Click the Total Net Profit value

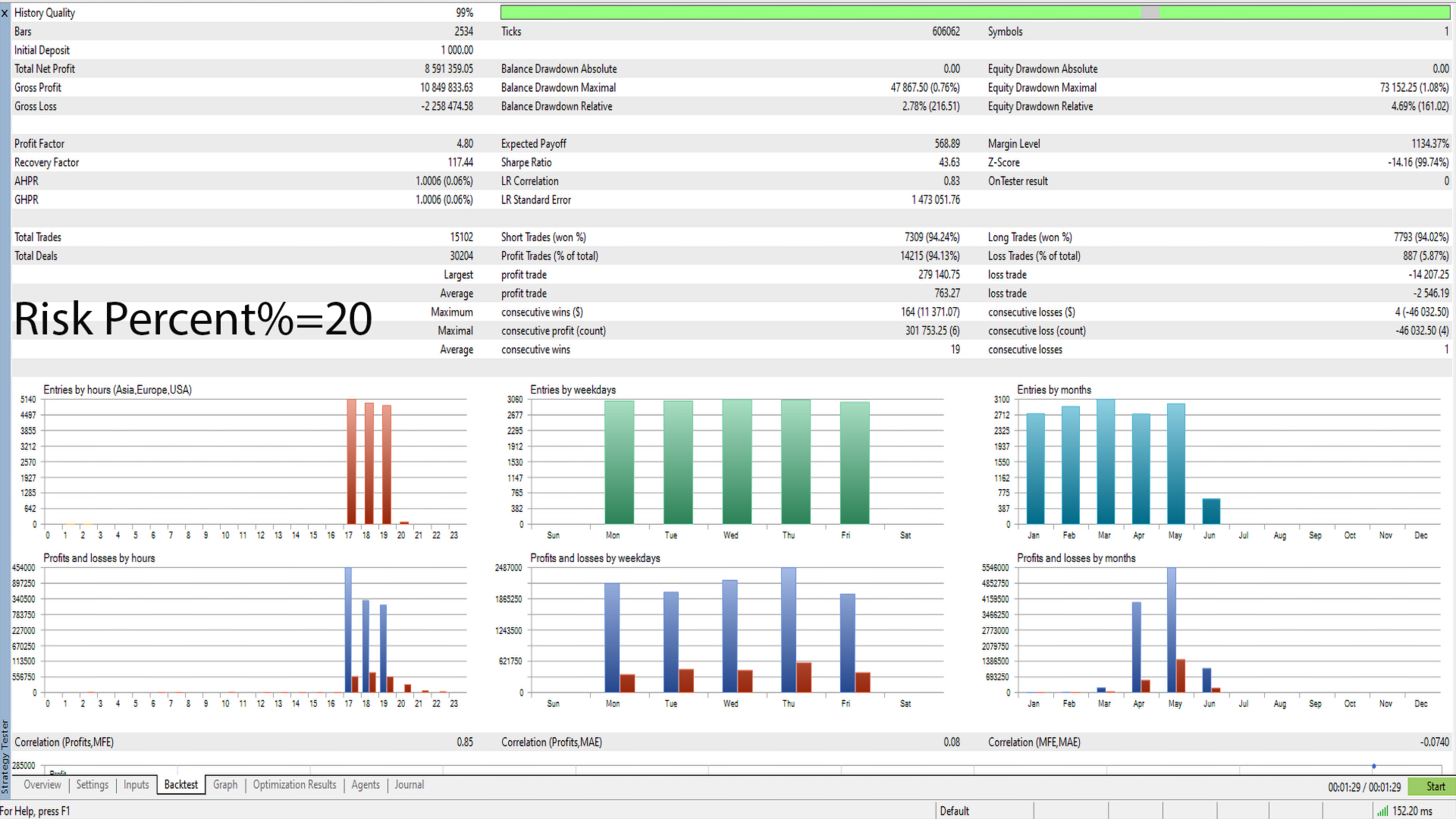coord(448,69)
